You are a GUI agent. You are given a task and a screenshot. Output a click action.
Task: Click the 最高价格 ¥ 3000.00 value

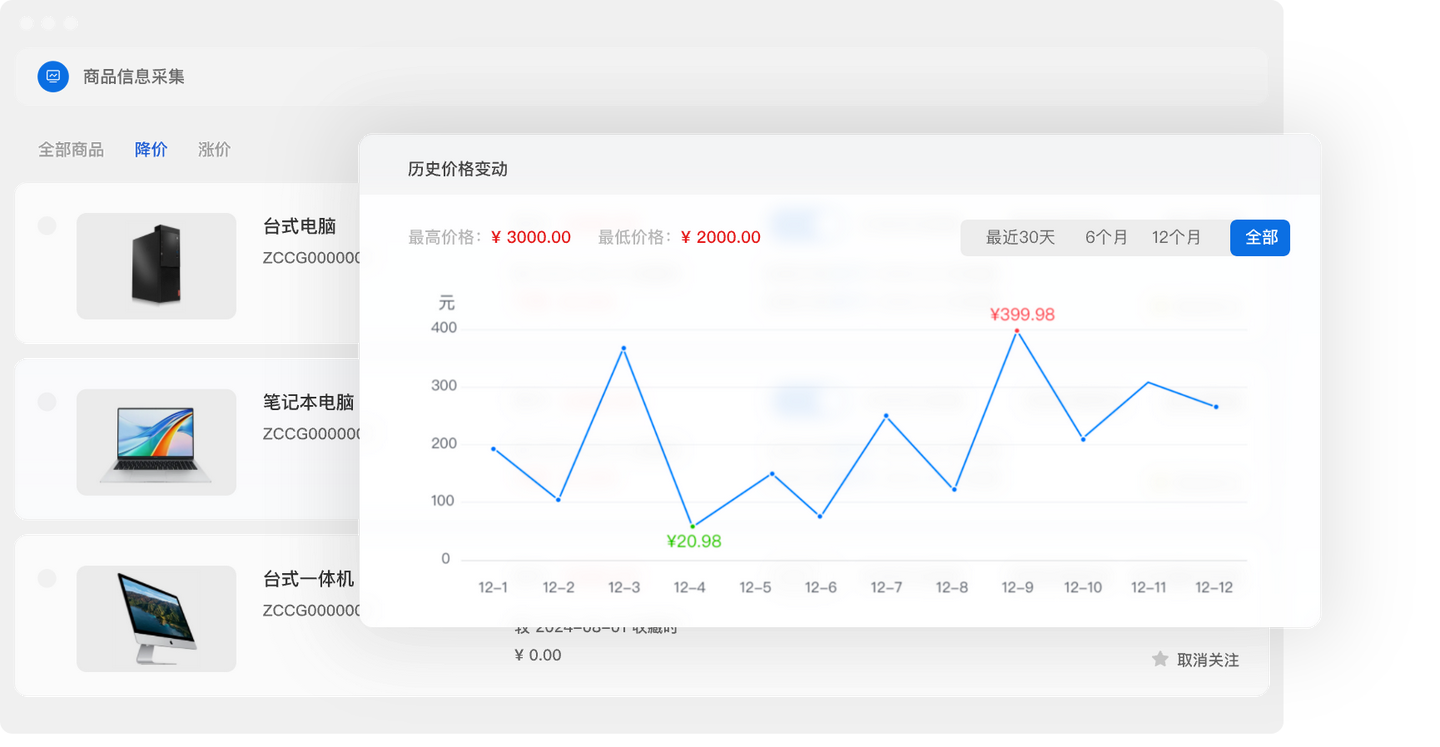(531, 237)
